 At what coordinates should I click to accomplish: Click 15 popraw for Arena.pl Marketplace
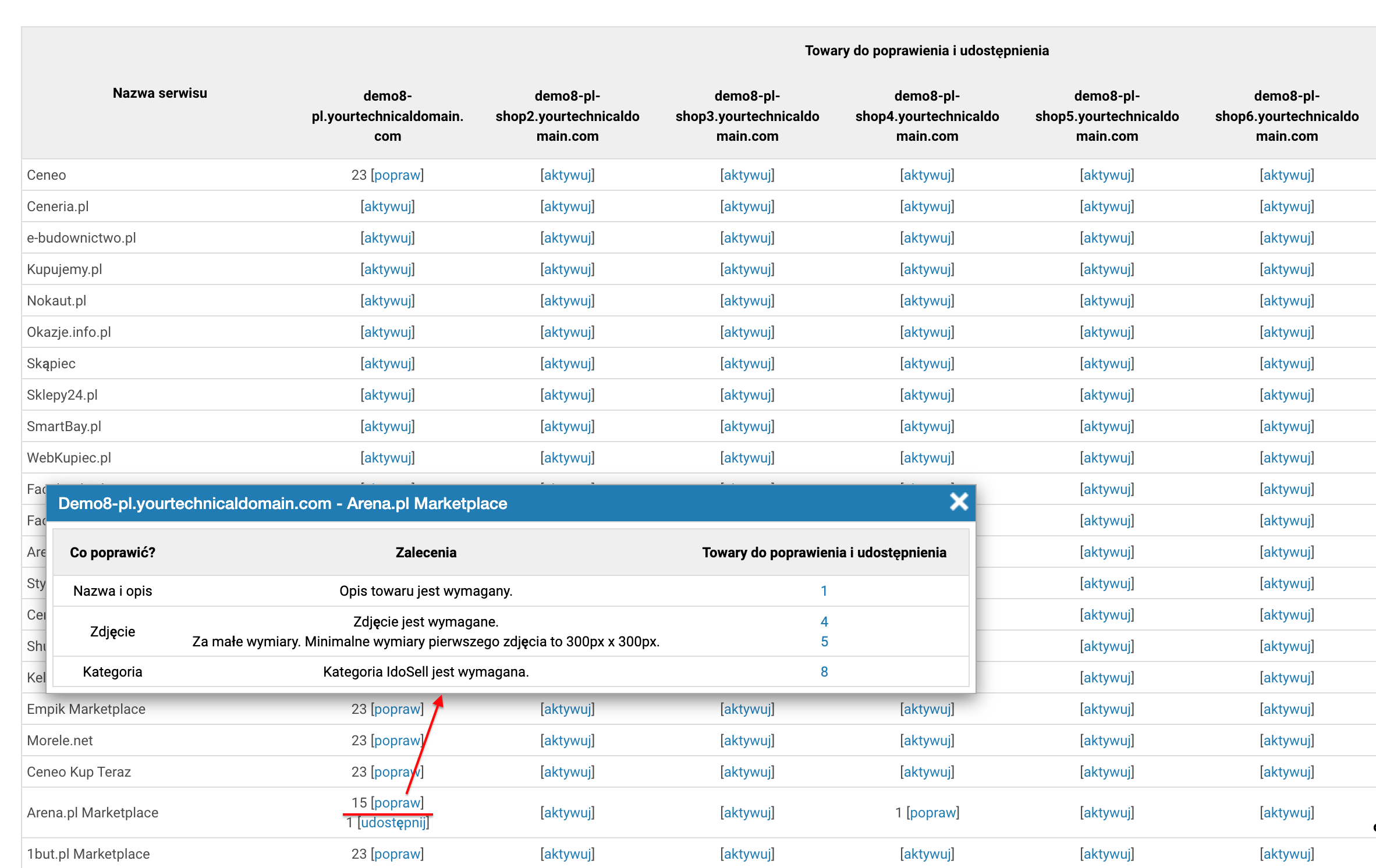pos(397,803)
